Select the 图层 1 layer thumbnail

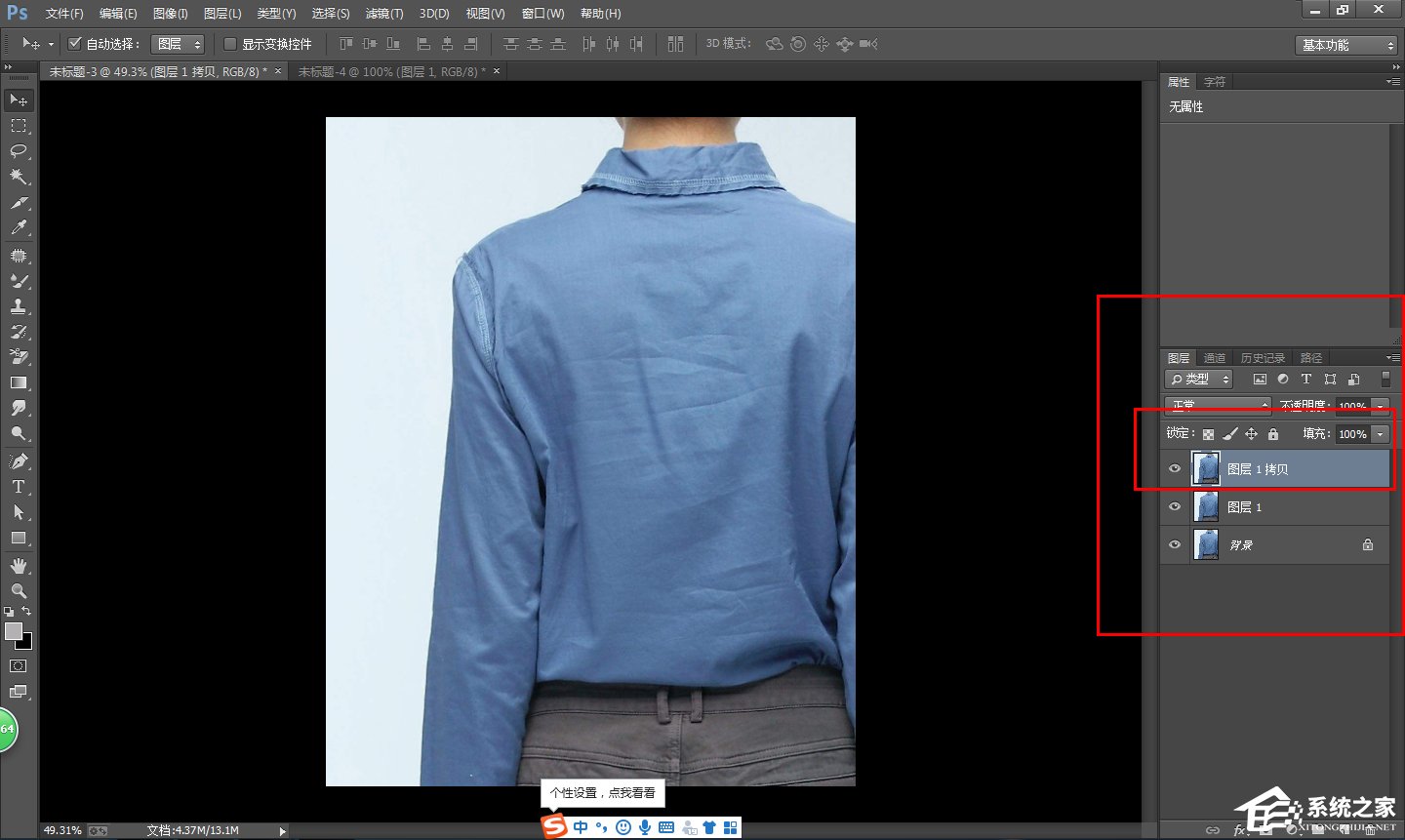click(x=1206, y=506)
